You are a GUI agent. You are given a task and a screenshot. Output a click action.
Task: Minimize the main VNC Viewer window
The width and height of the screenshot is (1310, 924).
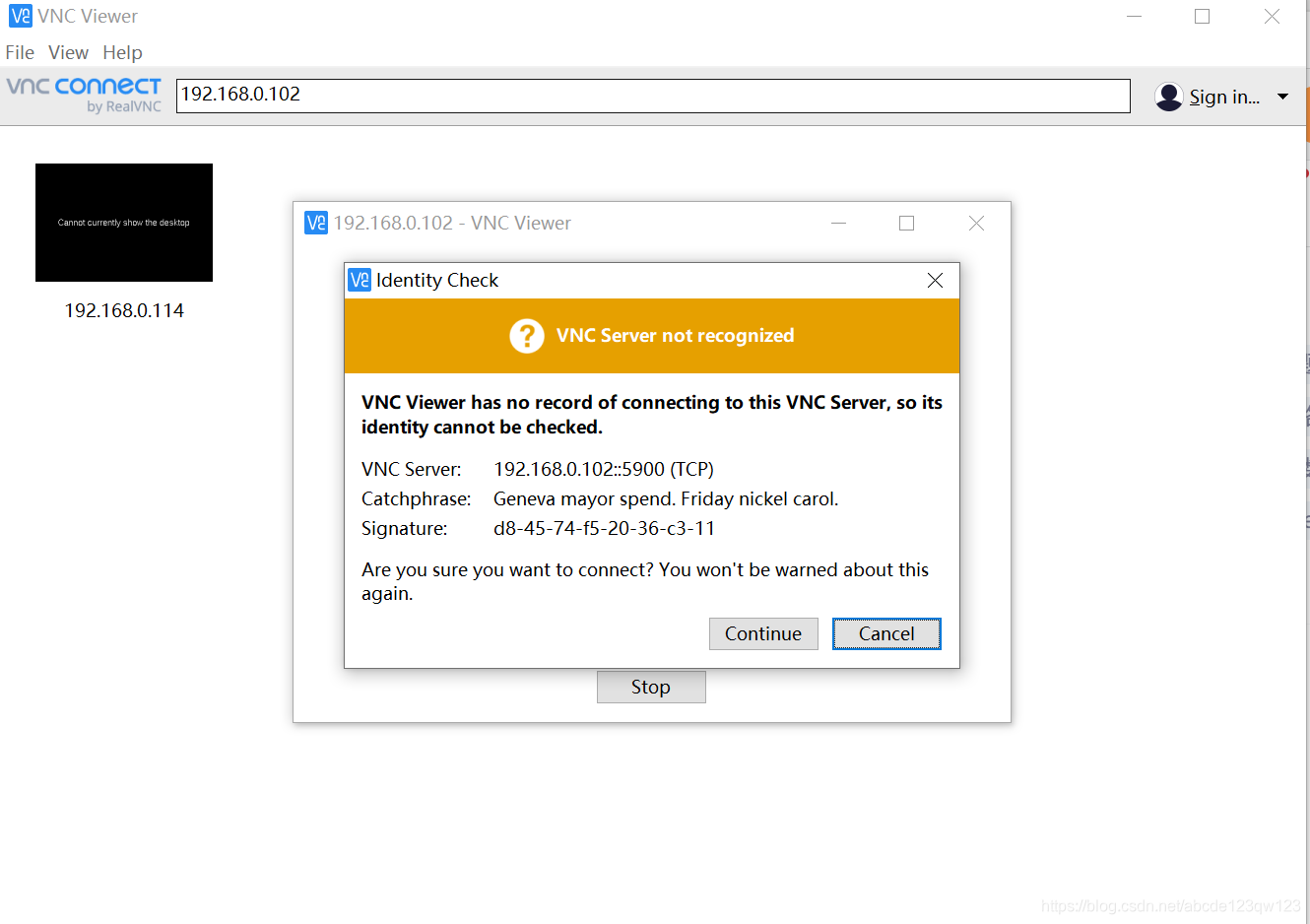coord(1134,17)
